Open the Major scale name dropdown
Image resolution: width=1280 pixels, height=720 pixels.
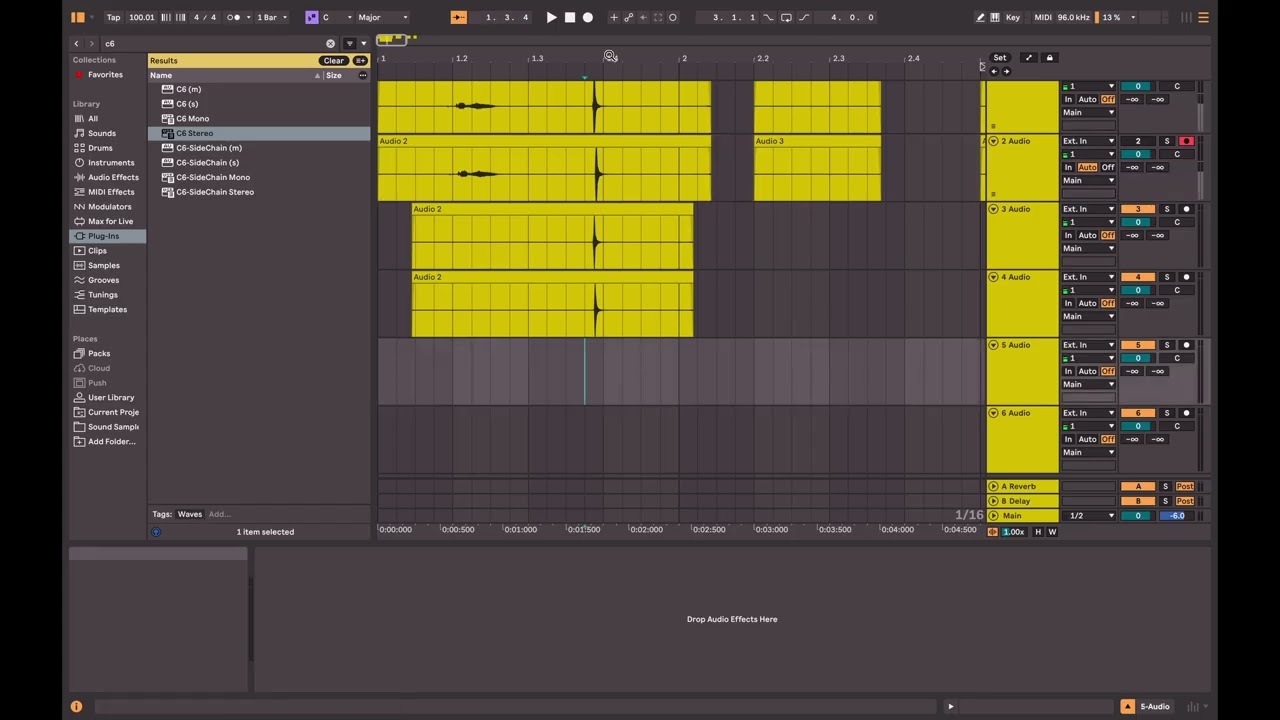point(382,17)
